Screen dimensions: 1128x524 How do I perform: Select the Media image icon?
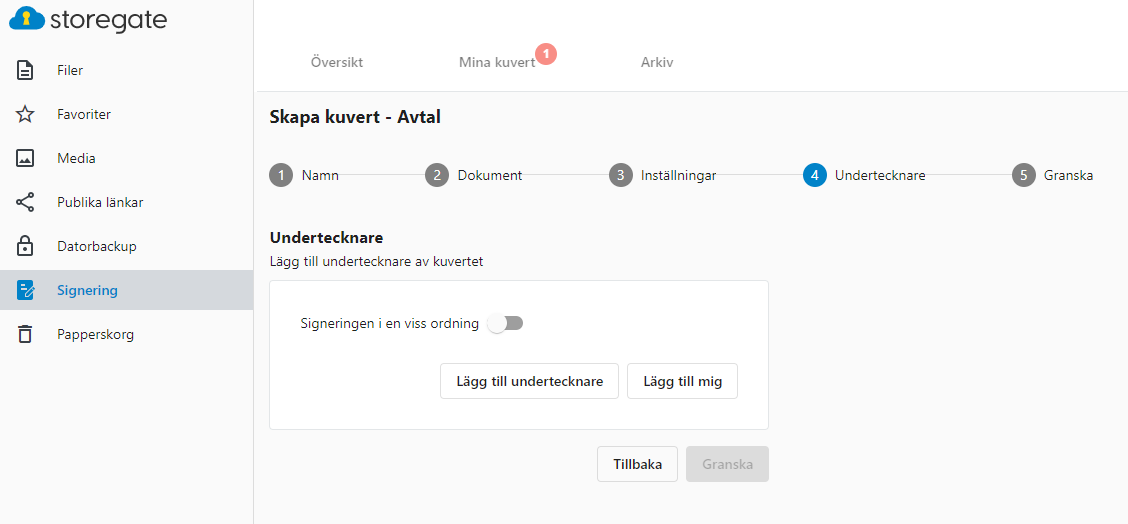[25, 158]
